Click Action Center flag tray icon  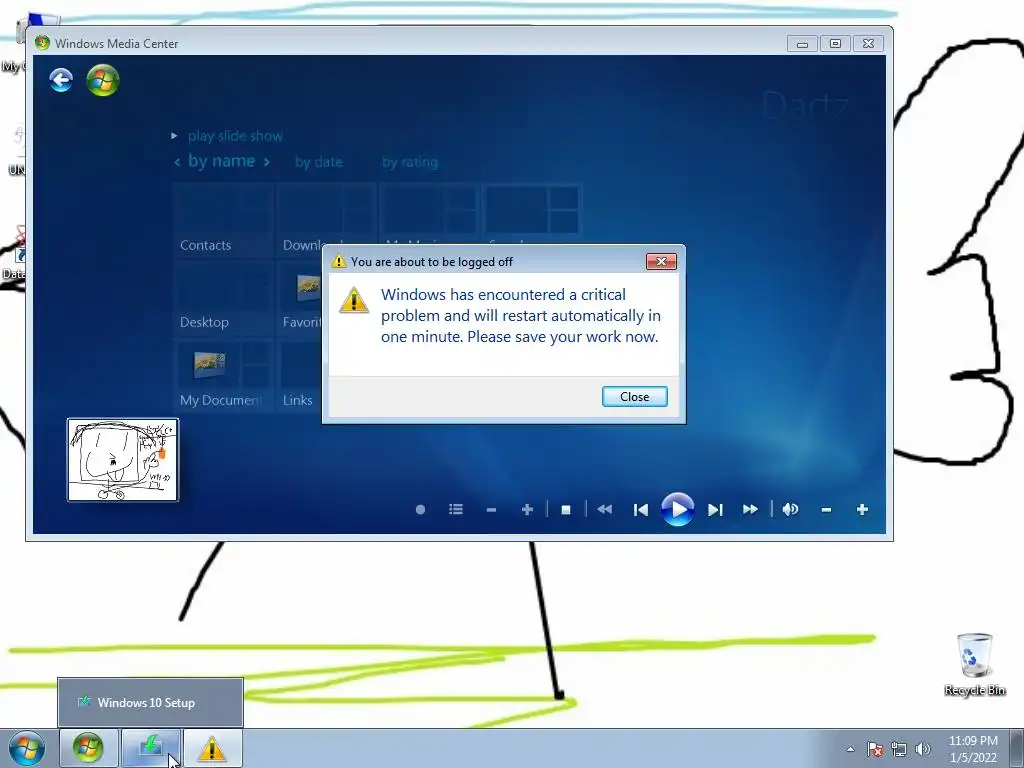tap(875, 749)
